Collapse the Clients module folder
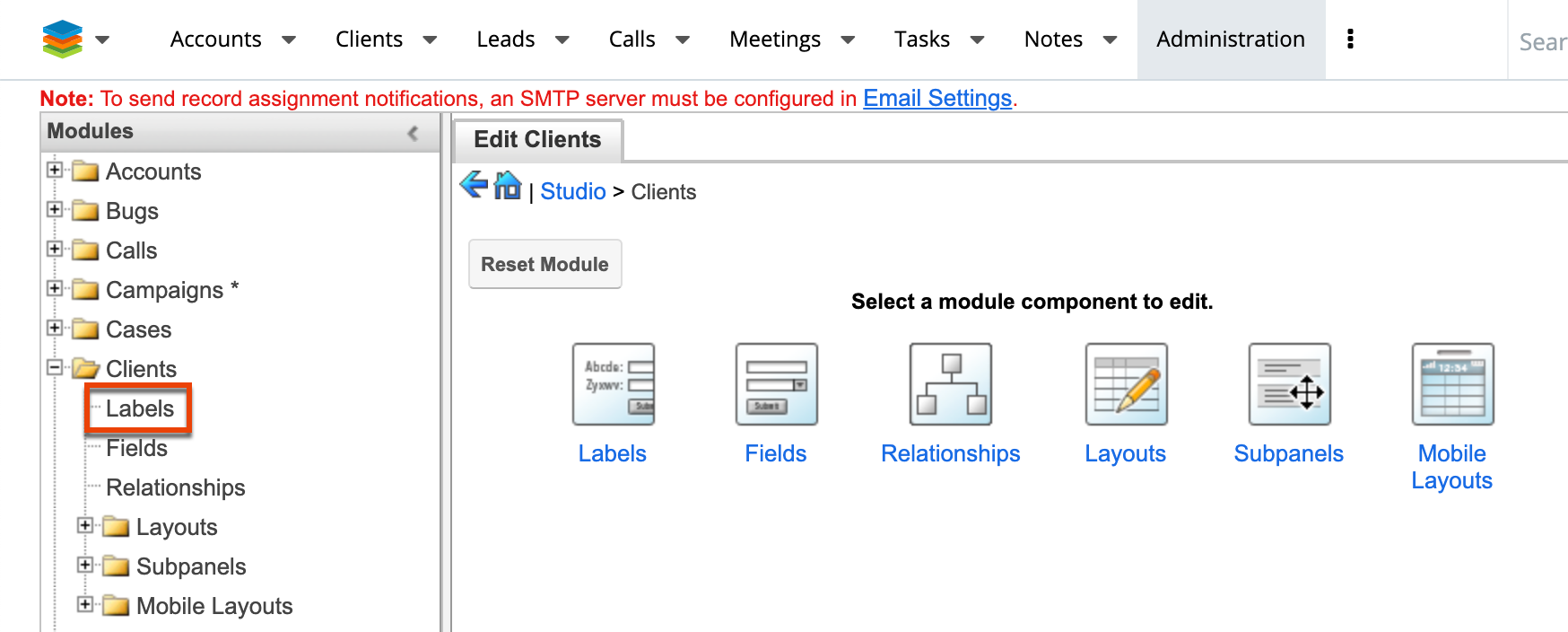 tap(55, 367)
